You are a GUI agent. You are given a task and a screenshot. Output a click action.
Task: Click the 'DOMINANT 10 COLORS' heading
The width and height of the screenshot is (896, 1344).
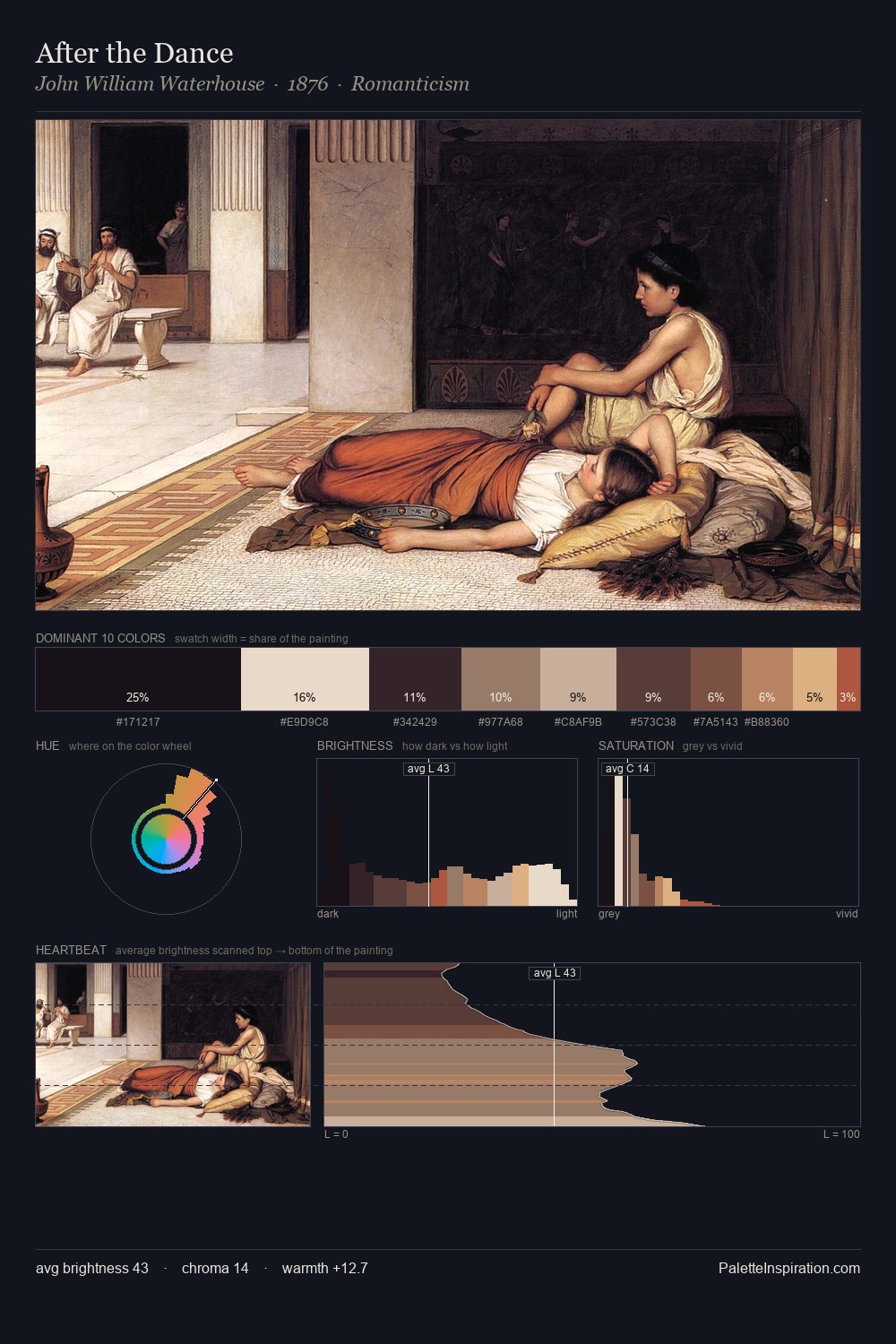(x=100, y=639)
